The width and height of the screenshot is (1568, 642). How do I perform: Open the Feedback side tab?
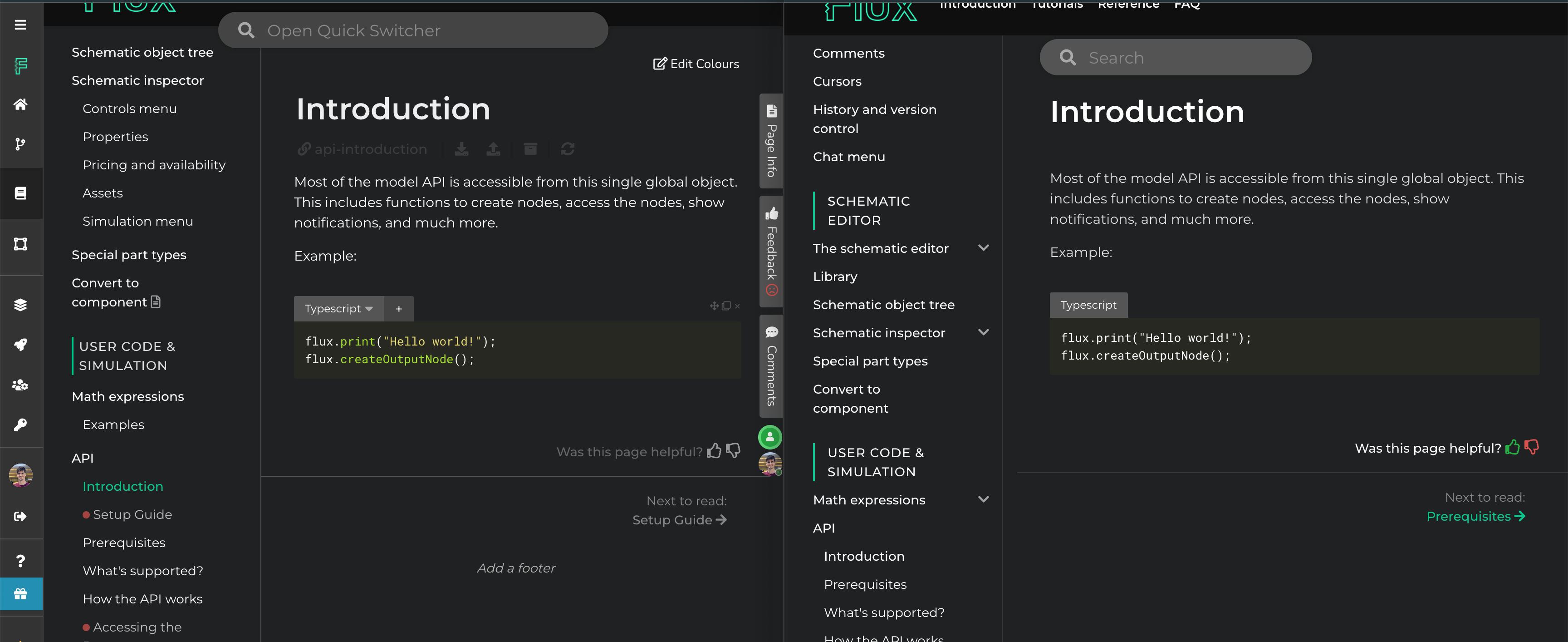click(x=771, y=252)
